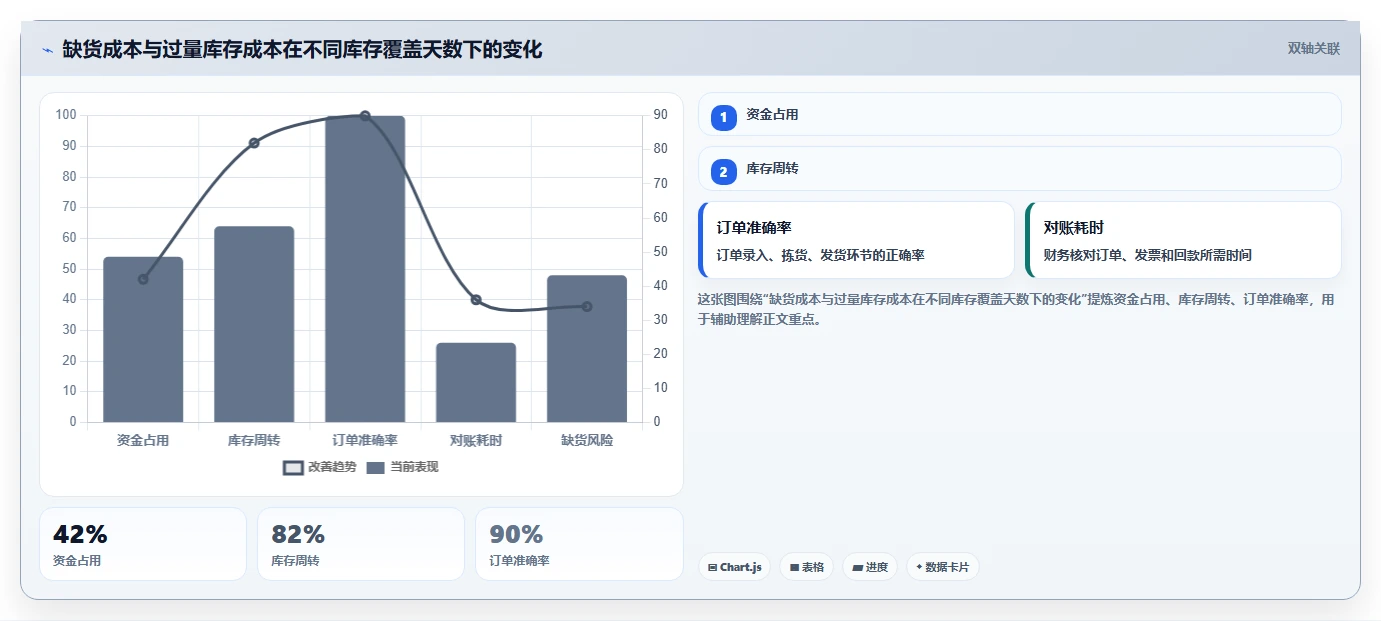Click the x-axis label 缺货风险
Screen dimensions: 1381x621
[587, 440]
